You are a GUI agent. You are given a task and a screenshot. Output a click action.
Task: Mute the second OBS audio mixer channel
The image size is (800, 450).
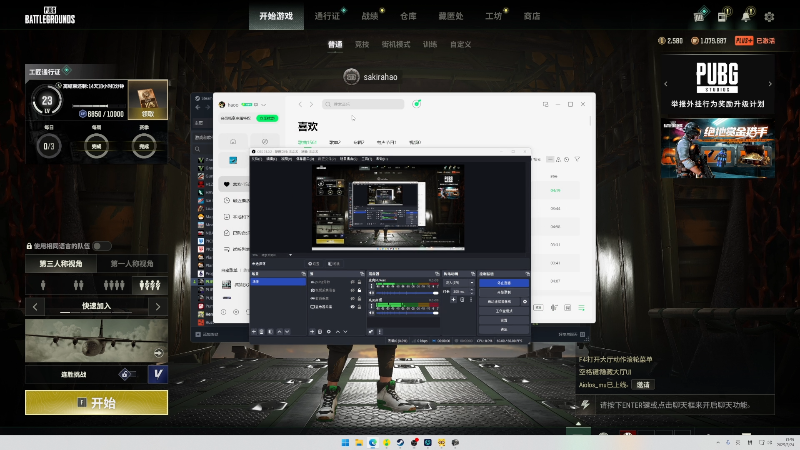pyautogui.click(x=371, y=313)
